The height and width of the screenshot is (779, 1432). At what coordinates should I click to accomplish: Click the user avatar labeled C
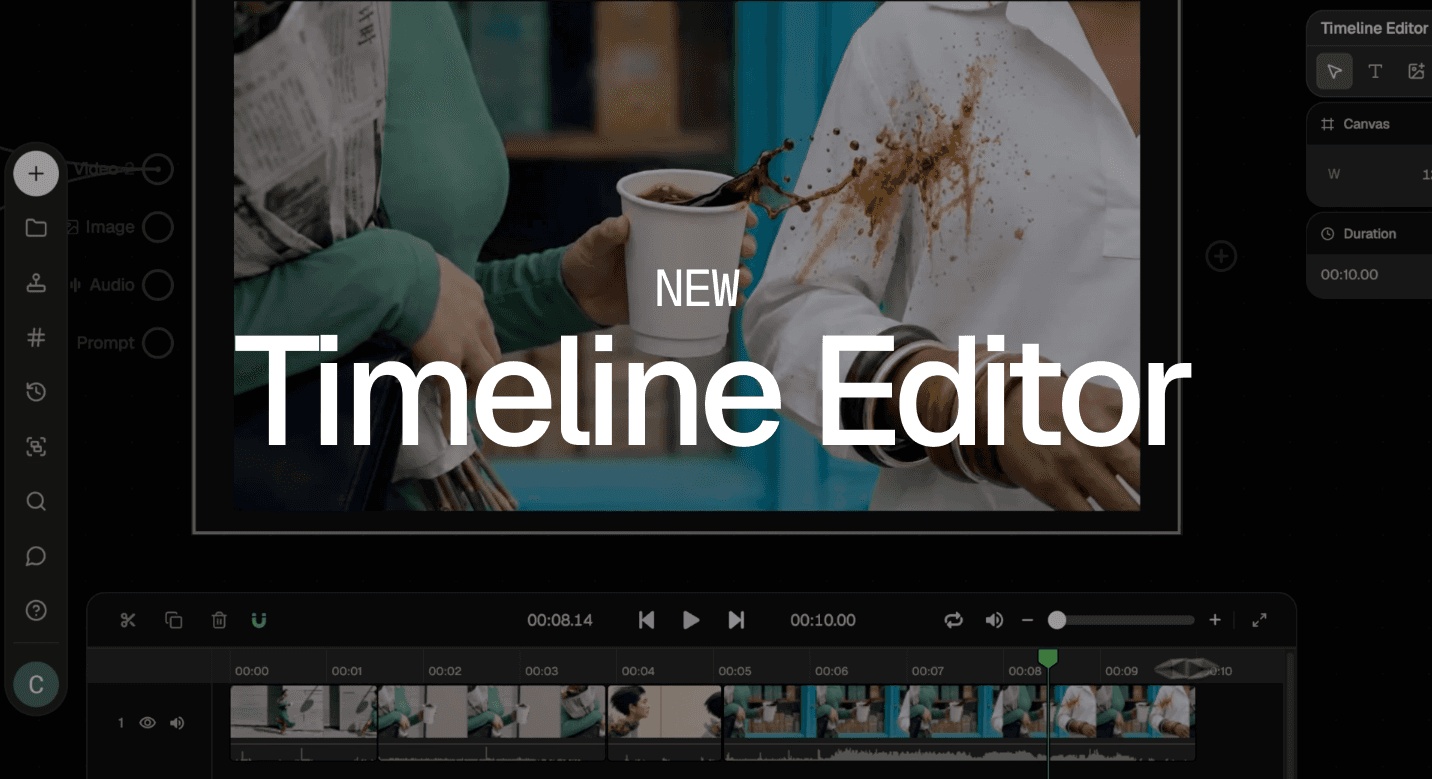pyautogui.click(x=36, y=684)
